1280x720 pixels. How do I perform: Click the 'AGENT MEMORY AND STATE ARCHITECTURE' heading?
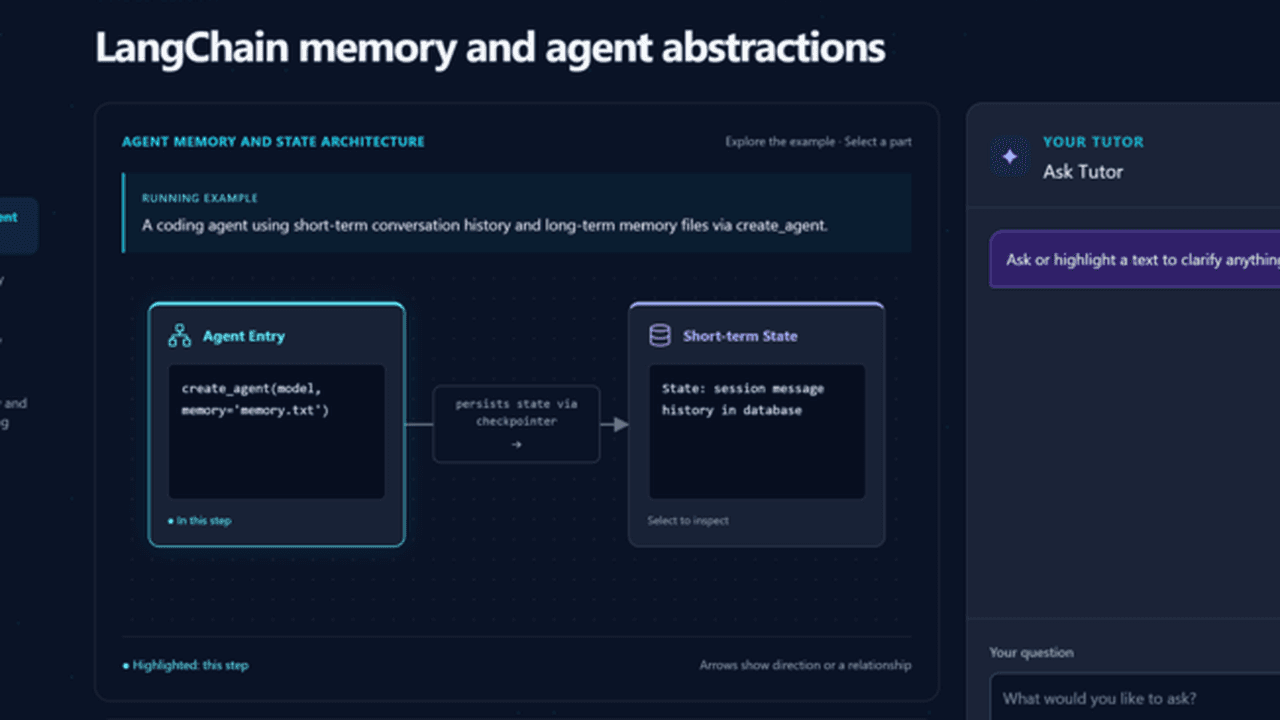[x=273, y=142]
